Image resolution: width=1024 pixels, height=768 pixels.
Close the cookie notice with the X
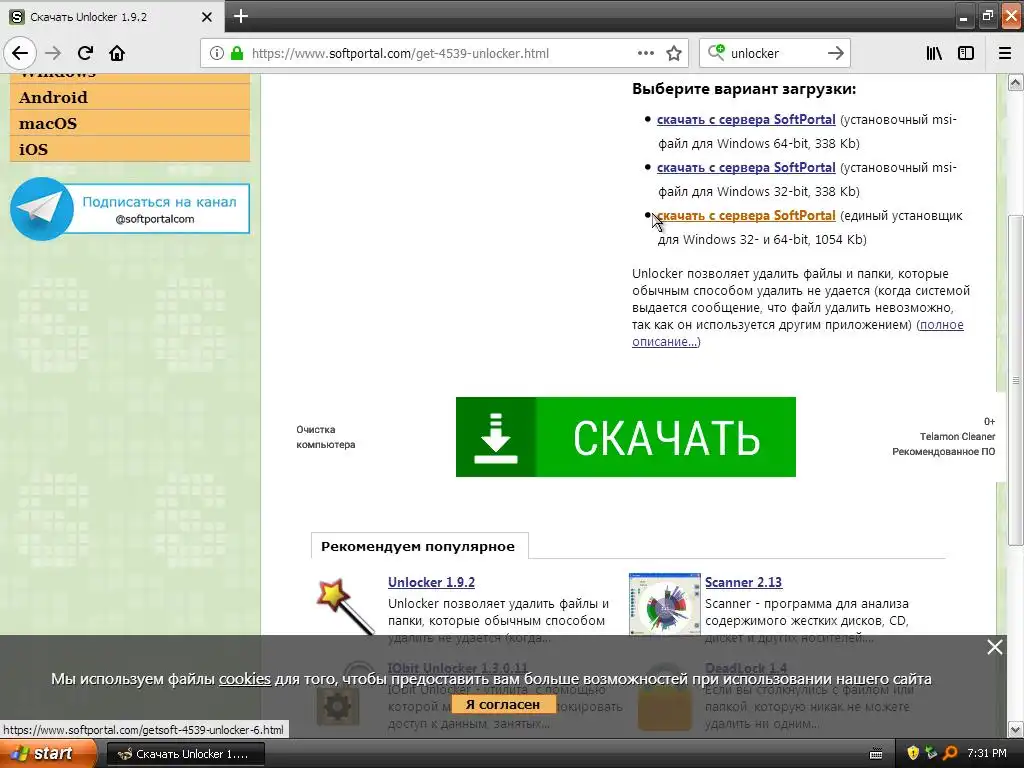(x=995, y=647)
